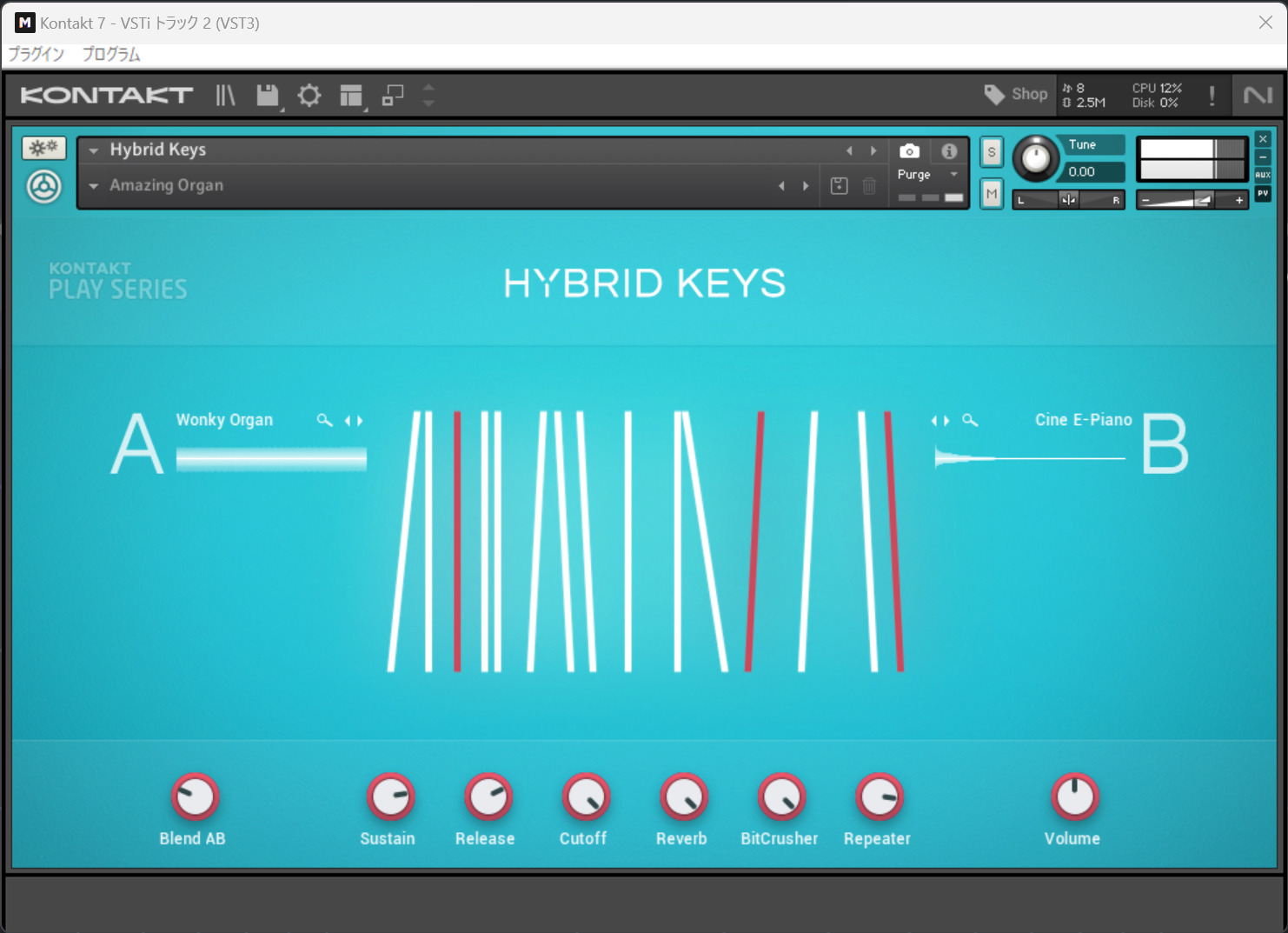Toggle the AUX sends panel
The width and height of the screenshot is (1288, 933).
1263,175
